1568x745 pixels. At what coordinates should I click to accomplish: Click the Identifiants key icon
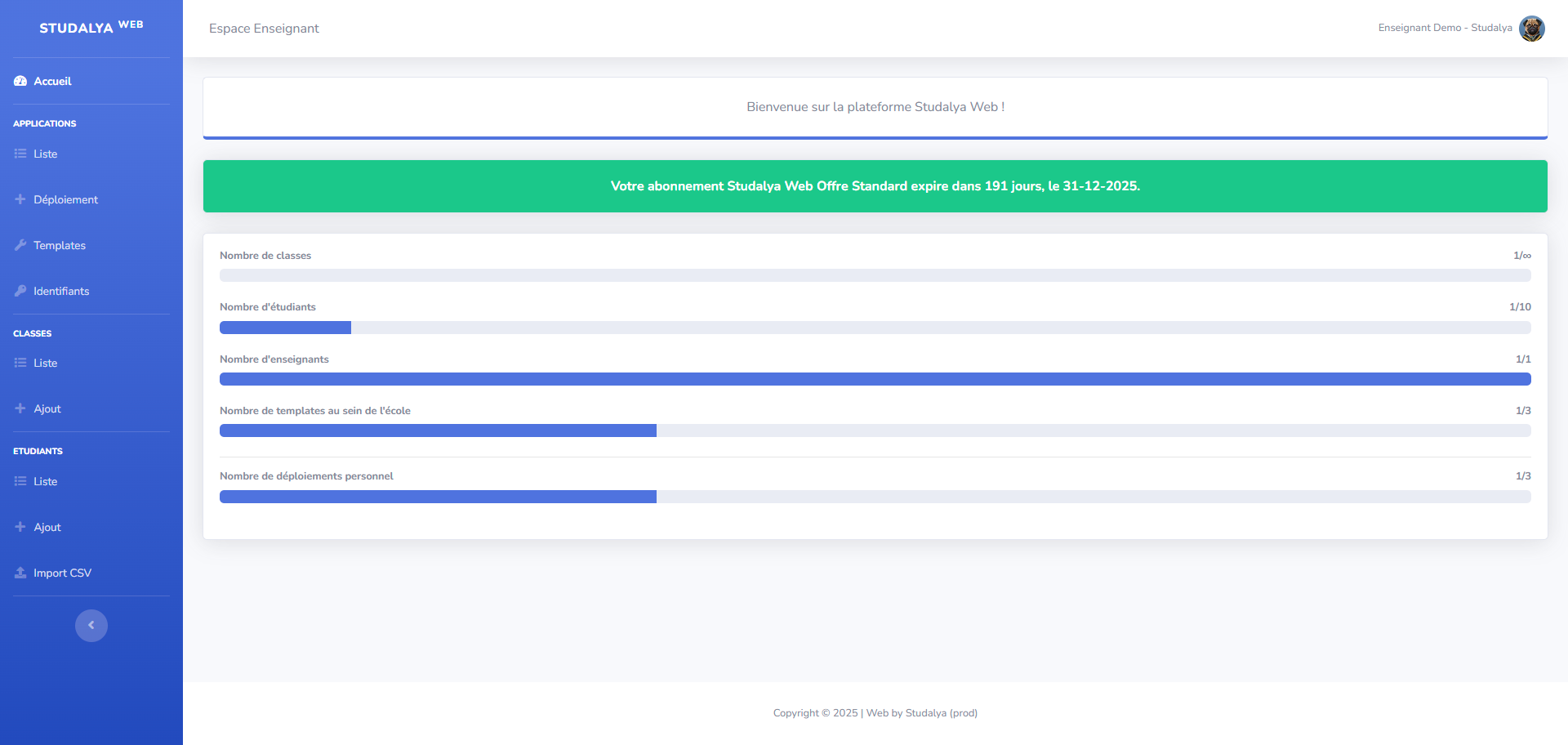20,291
